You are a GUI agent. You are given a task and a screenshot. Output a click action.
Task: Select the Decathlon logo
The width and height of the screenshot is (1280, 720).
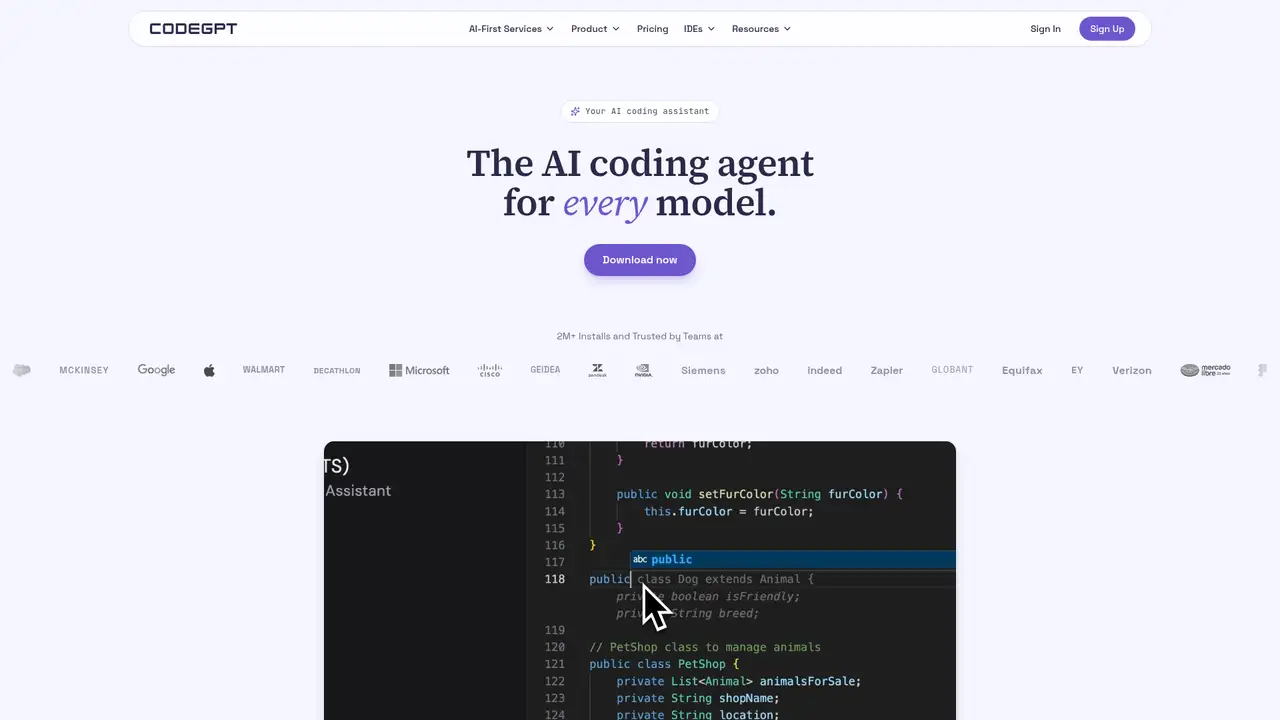click(x=337, y=370)
